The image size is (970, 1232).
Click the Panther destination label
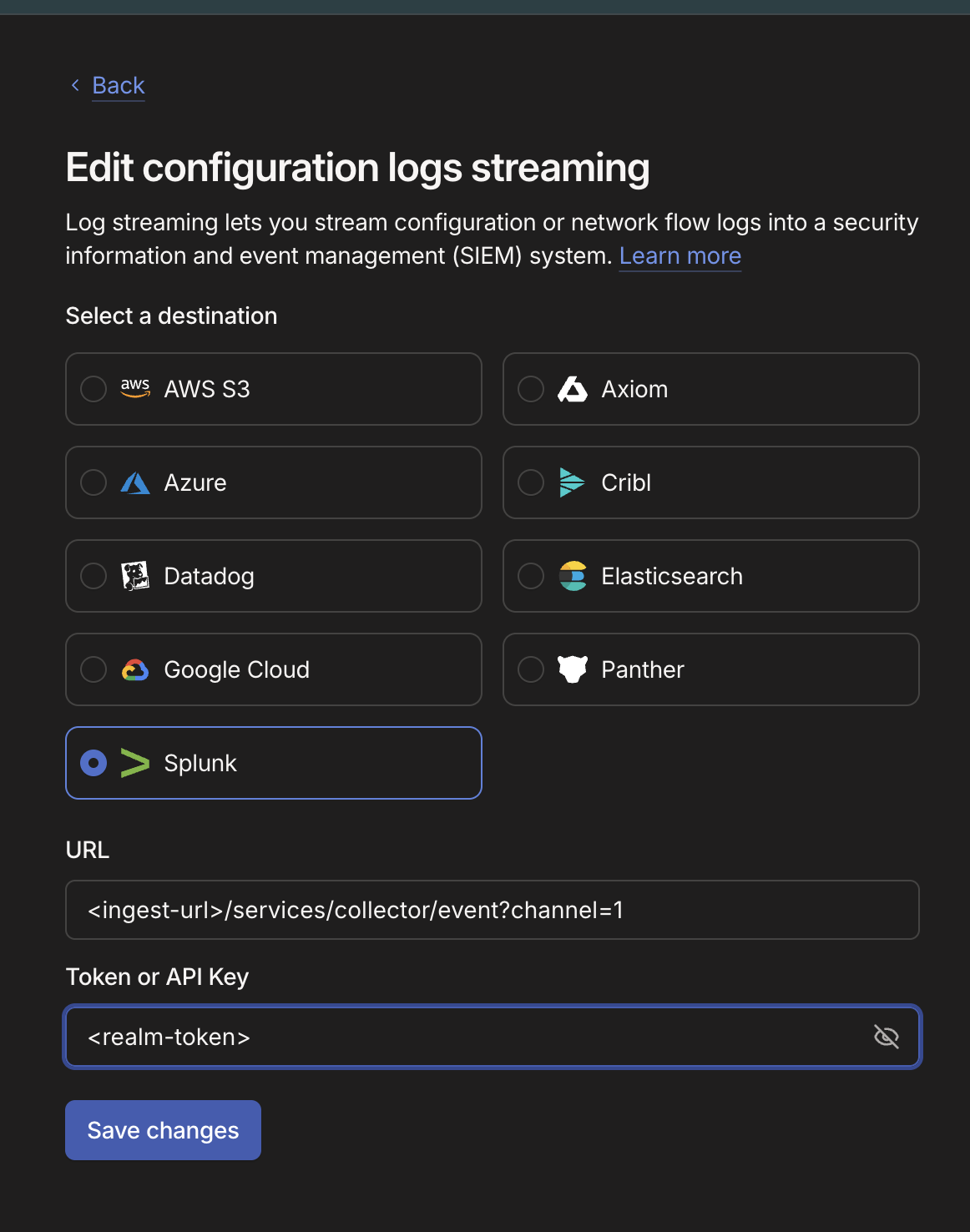point(643,669)
